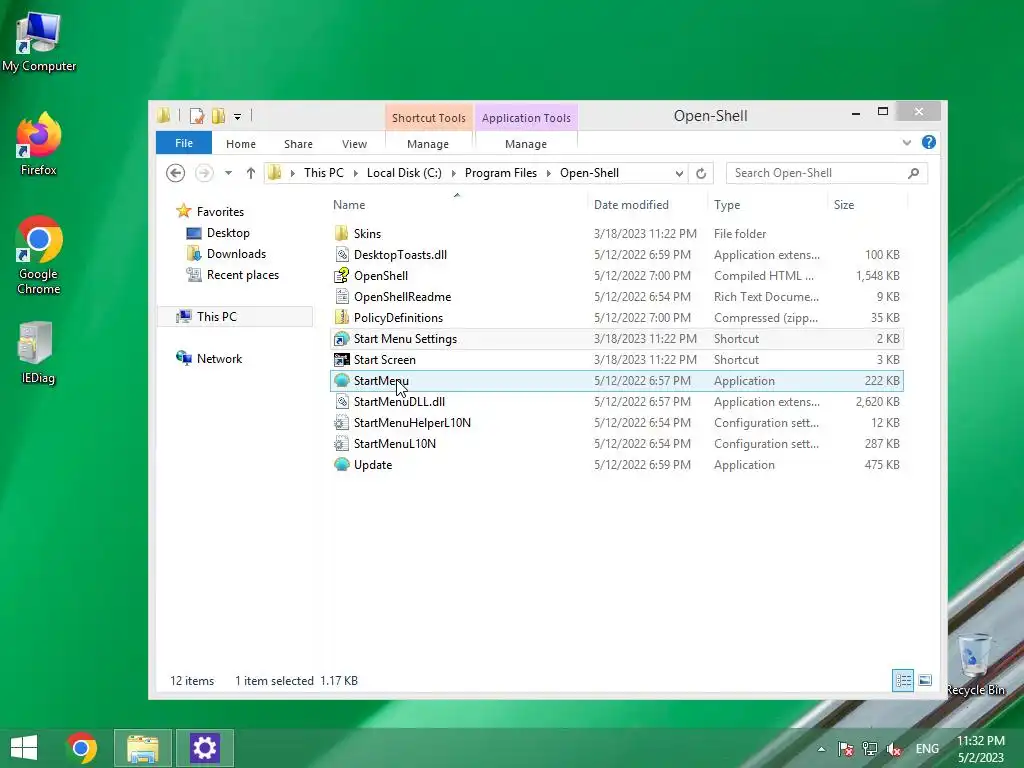
Task: Open address bar history dropdown
Action: pyautogui.click(x=679, y=173)
